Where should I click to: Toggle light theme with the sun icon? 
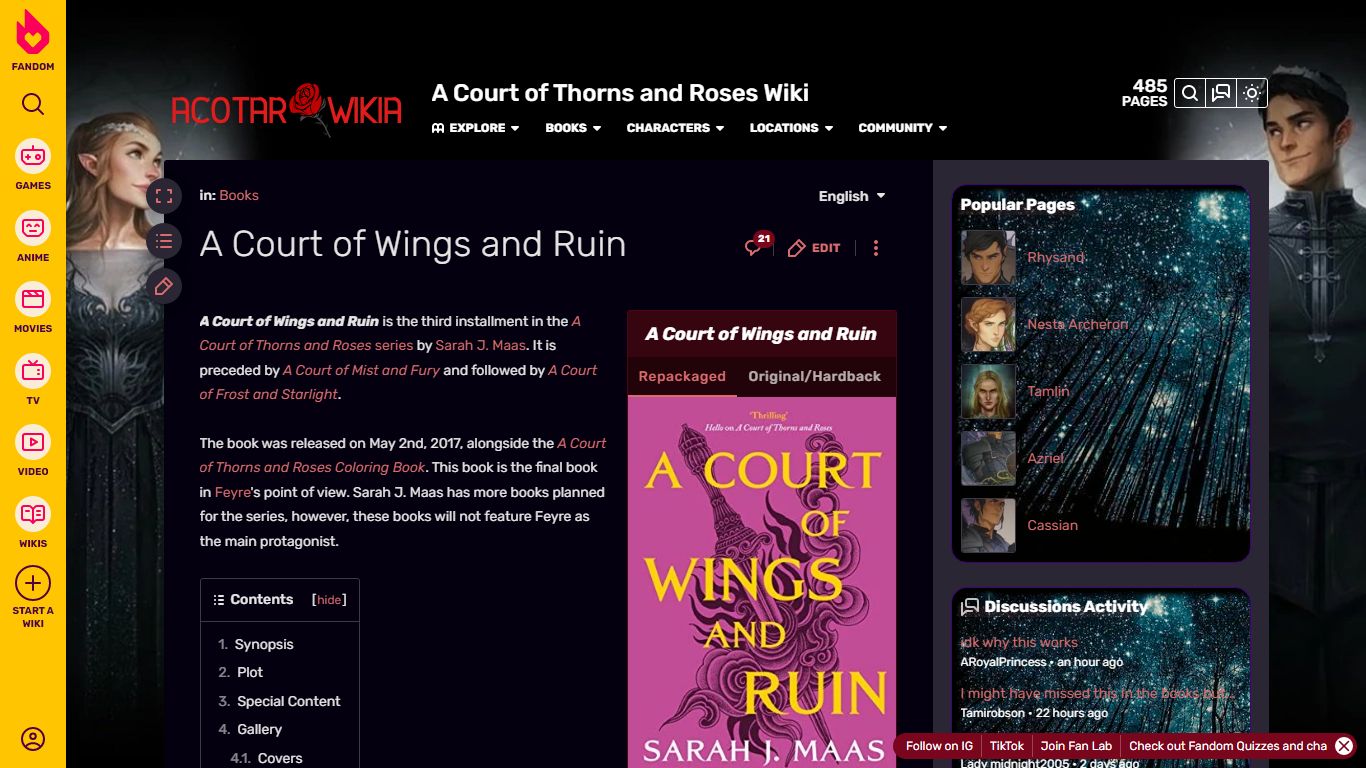(x=1252, y=93)
